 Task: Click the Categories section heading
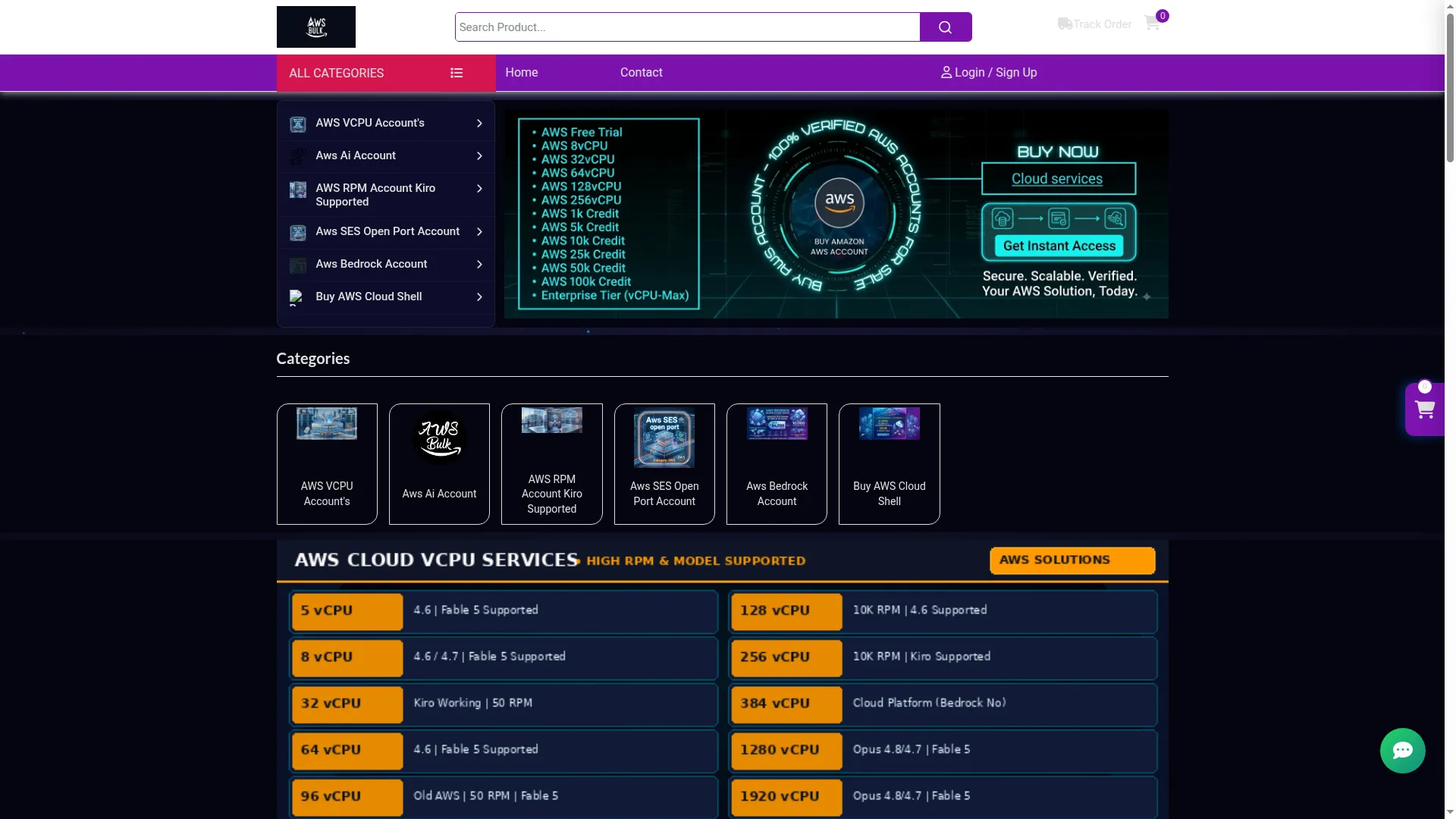(x=312, y=359)
